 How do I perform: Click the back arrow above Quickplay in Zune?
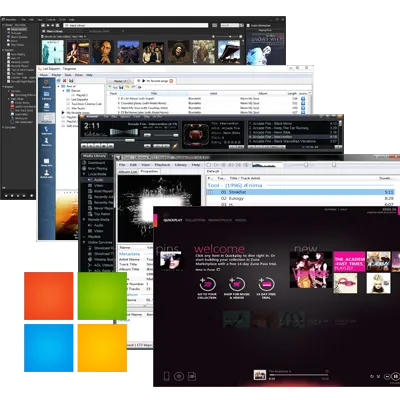[166, 215]
